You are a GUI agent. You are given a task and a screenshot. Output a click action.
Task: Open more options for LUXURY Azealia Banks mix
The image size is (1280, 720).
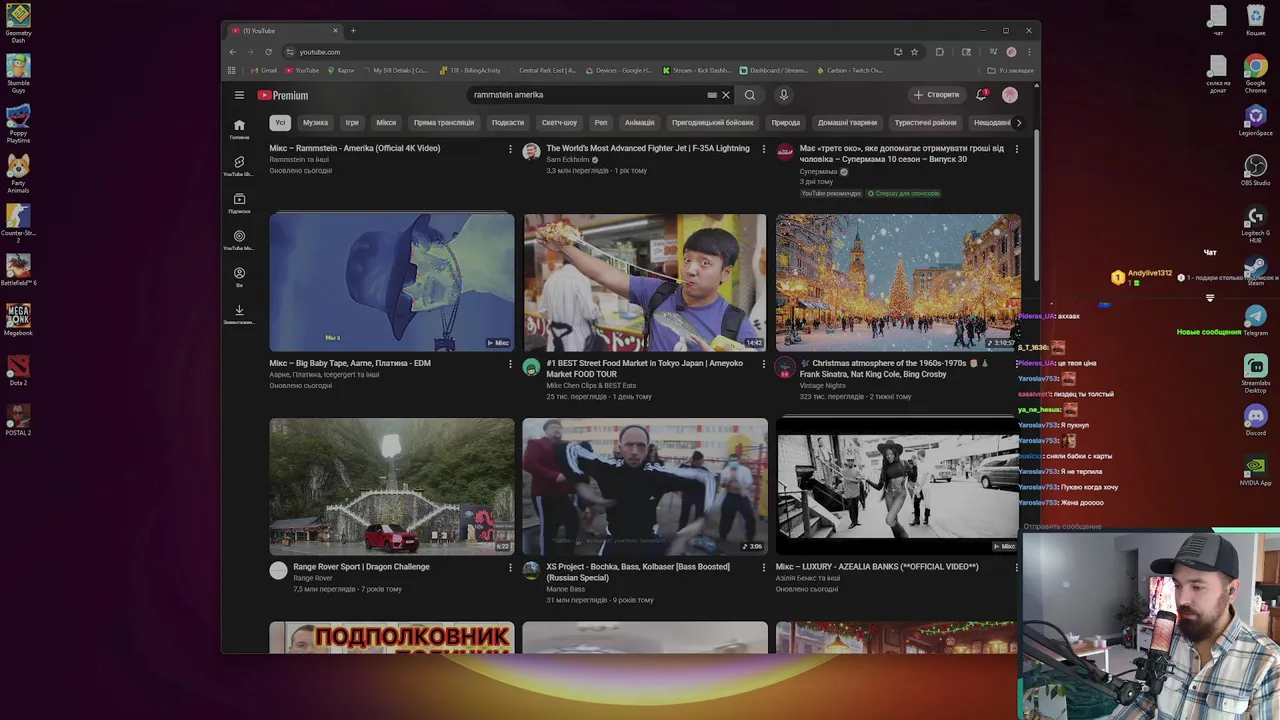[x=1017, y=568]
